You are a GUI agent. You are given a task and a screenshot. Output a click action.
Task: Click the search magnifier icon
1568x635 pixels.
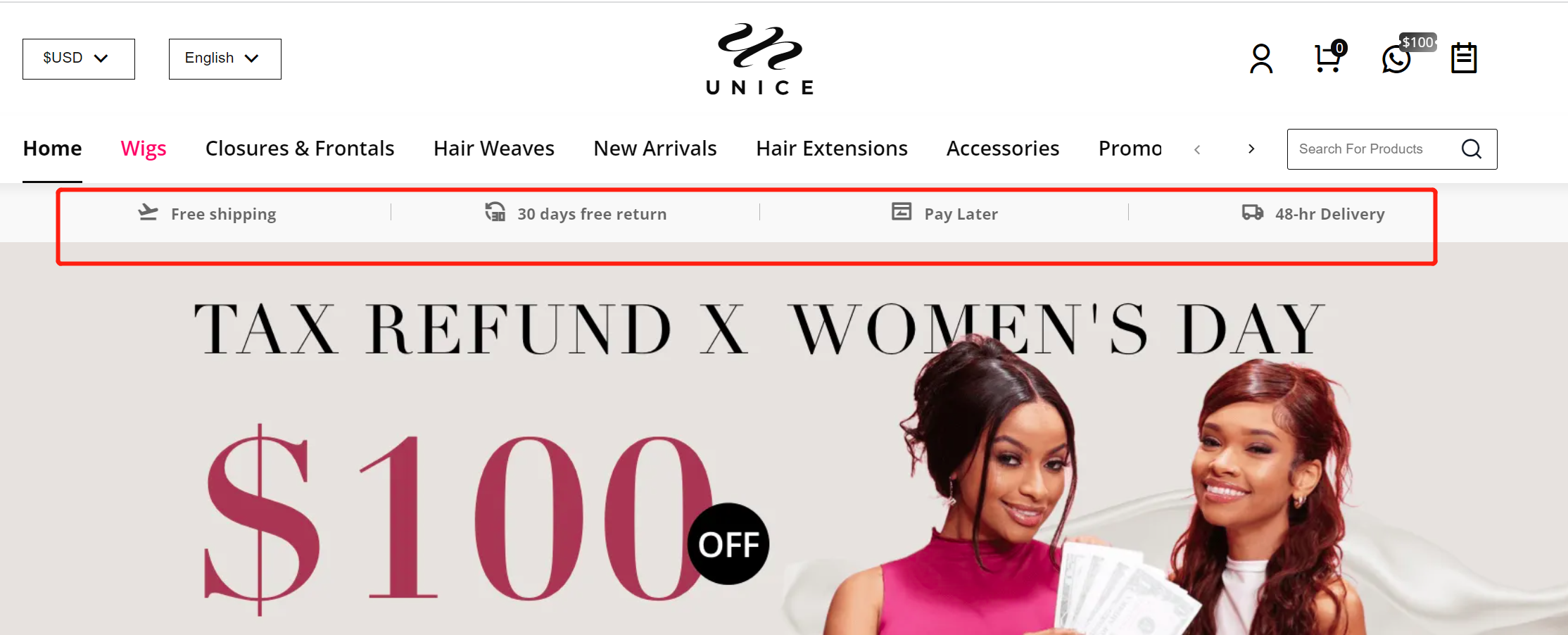point(1472,149)
